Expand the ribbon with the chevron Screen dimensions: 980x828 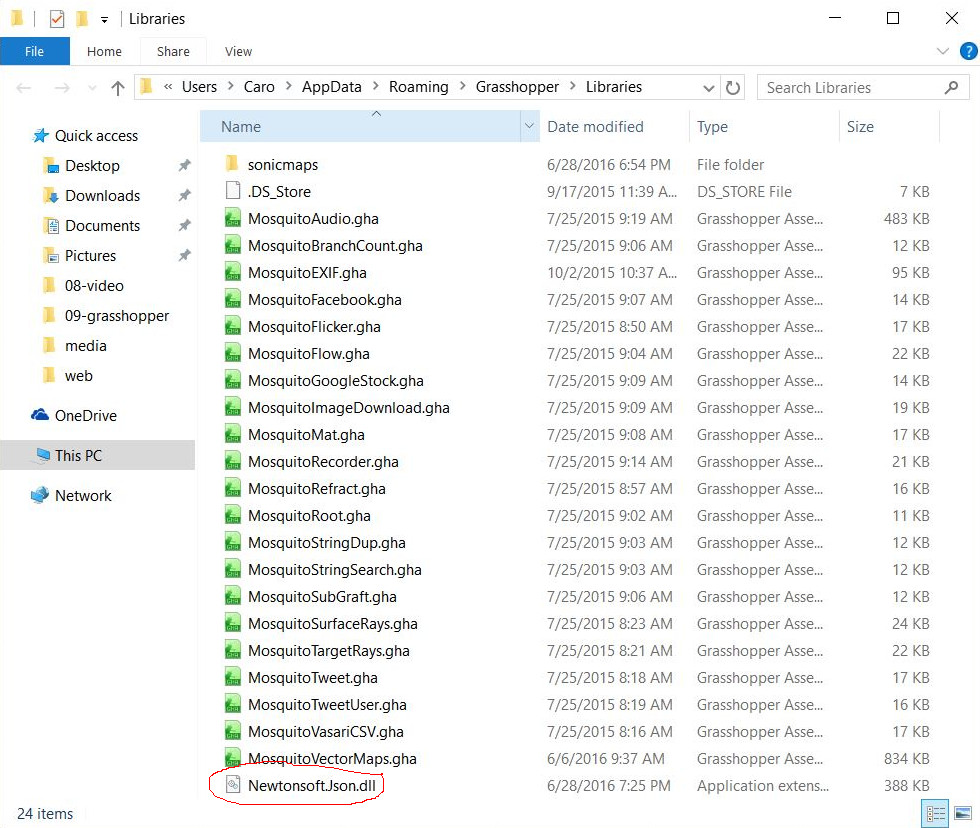tap(942, 51)
